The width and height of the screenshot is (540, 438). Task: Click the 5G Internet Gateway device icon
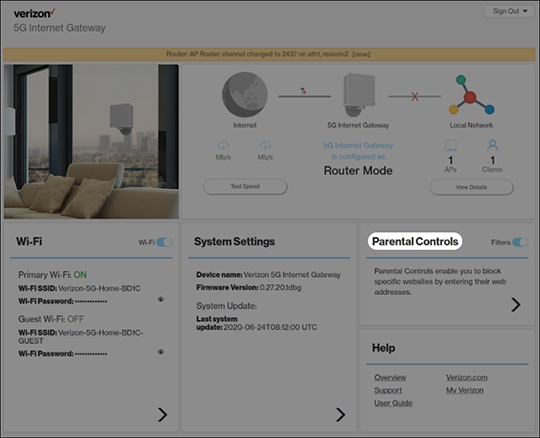359,95
